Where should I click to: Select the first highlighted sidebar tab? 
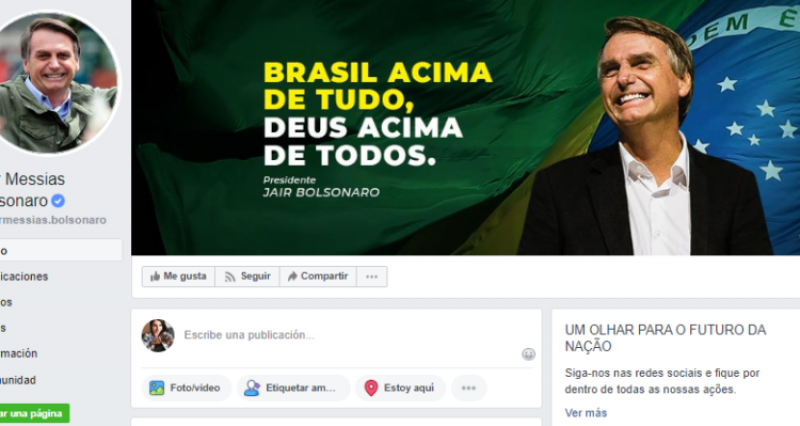61,250
